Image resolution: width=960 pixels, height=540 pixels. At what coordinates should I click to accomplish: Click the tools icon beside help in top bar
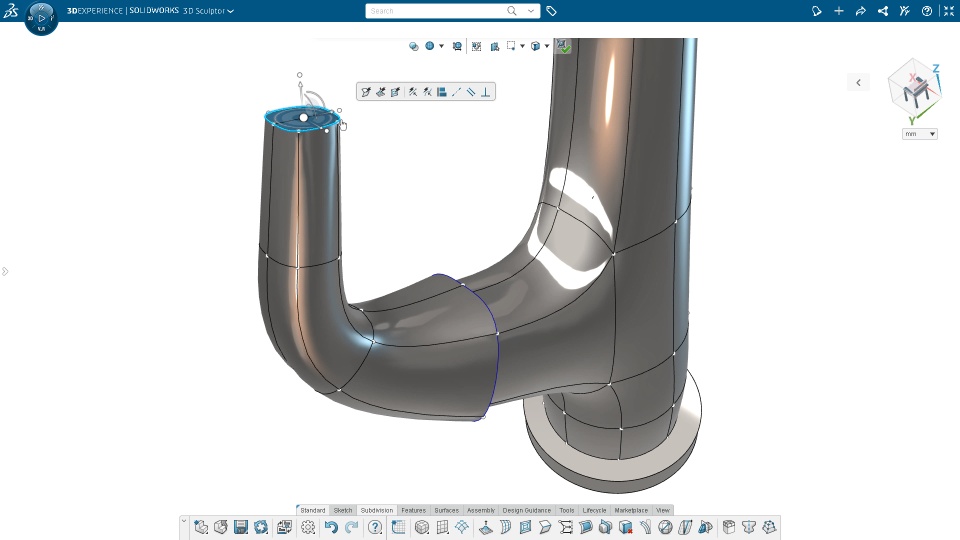905,11
